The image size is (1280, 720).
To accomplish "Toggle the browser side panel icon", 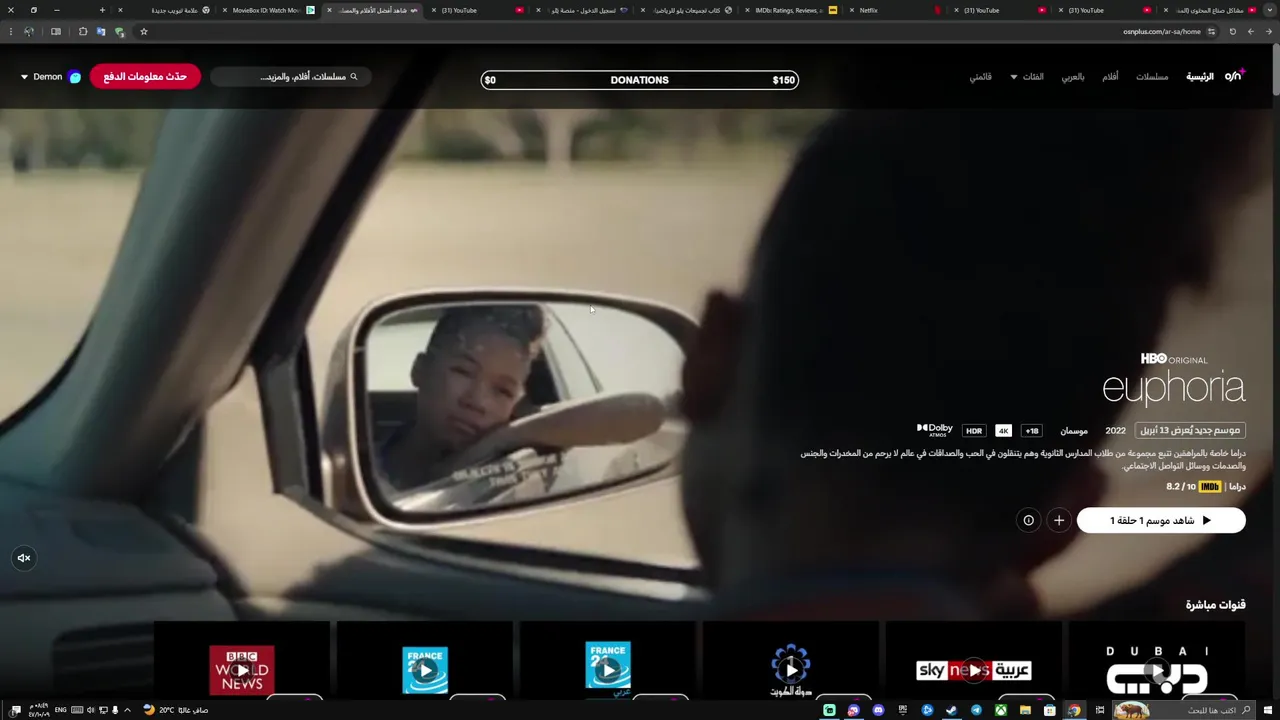I will point(55,31).
